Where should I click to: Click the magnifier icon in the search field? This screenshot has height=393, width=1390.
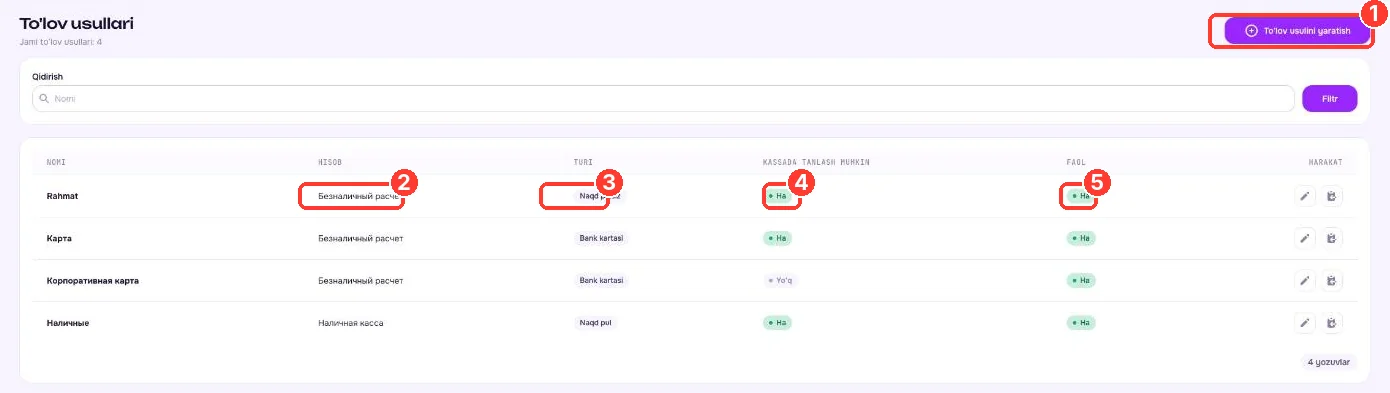(x=44, y=98)
